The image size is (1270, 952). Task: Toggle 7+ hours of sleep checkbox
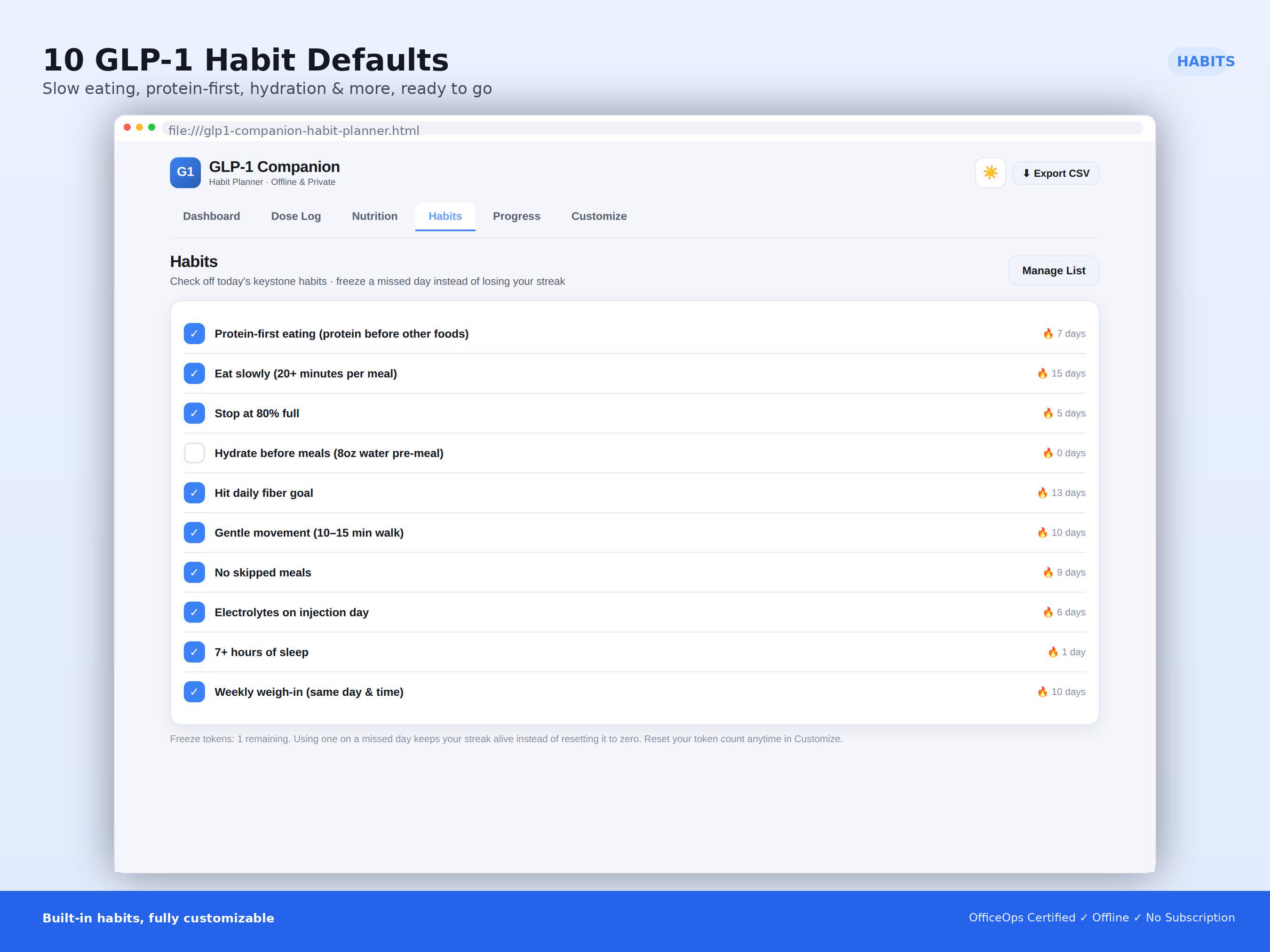(194, 652)
